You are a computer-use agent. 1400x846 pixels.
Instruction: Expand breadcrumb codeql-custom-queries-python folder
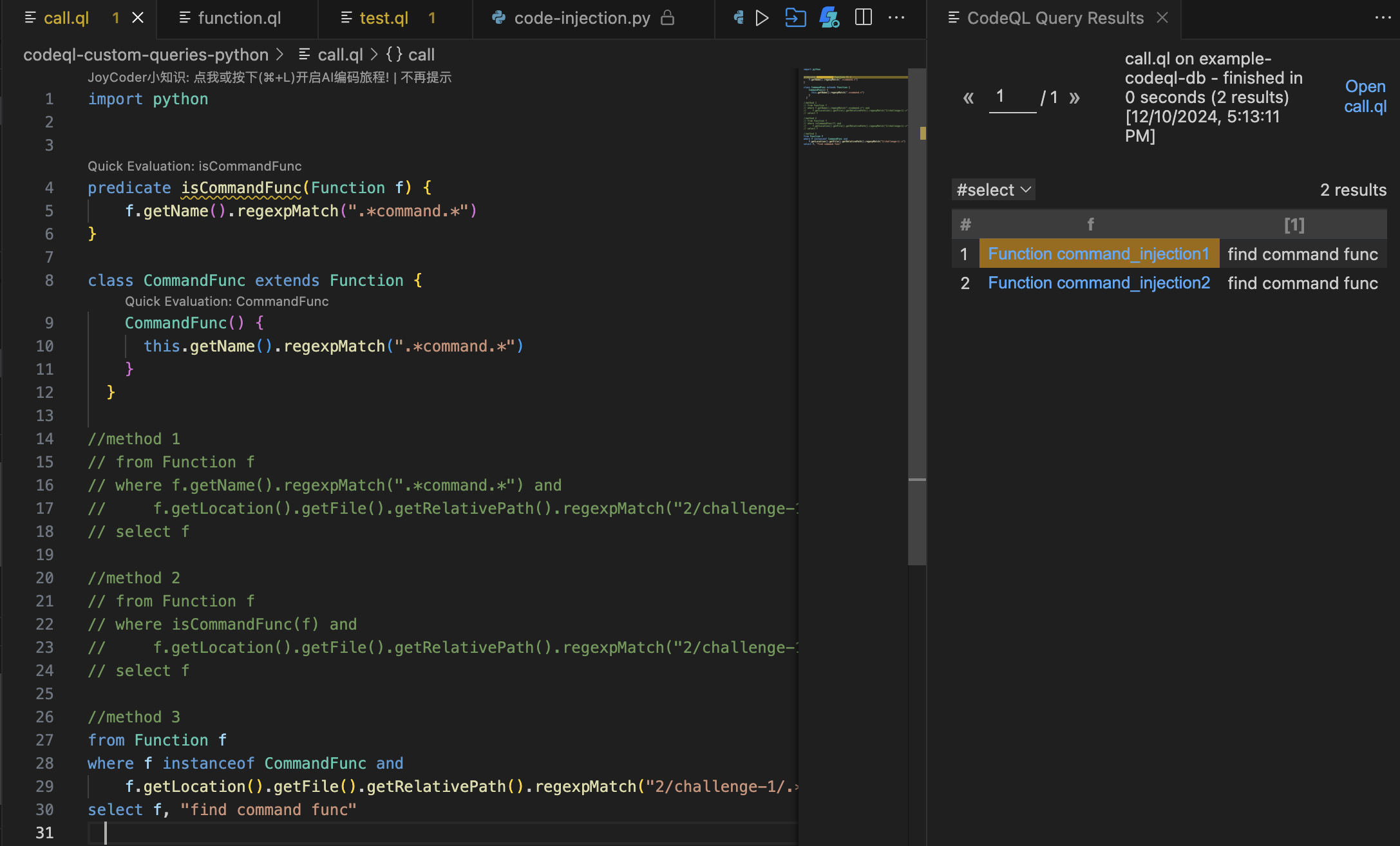point(146,55)
